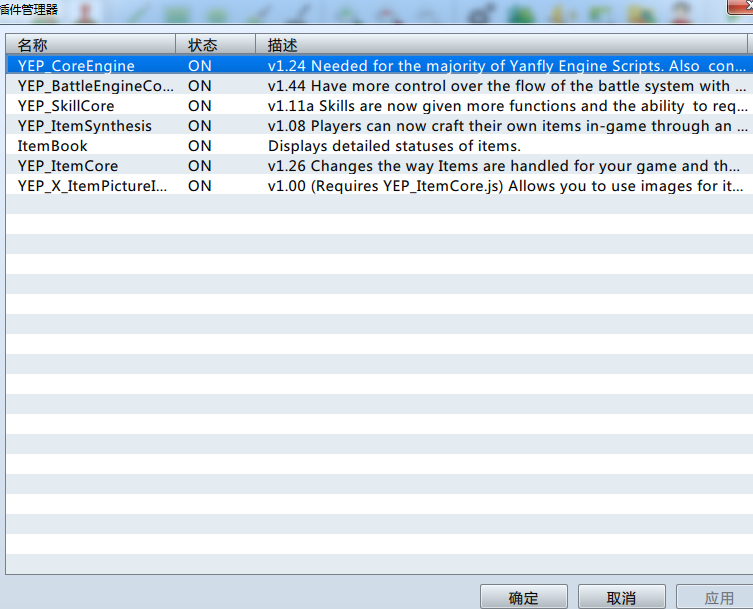Click the v1.08 Players can now craft description
Image resolution: width=753 pixels, height=609 pixels.
508,126
